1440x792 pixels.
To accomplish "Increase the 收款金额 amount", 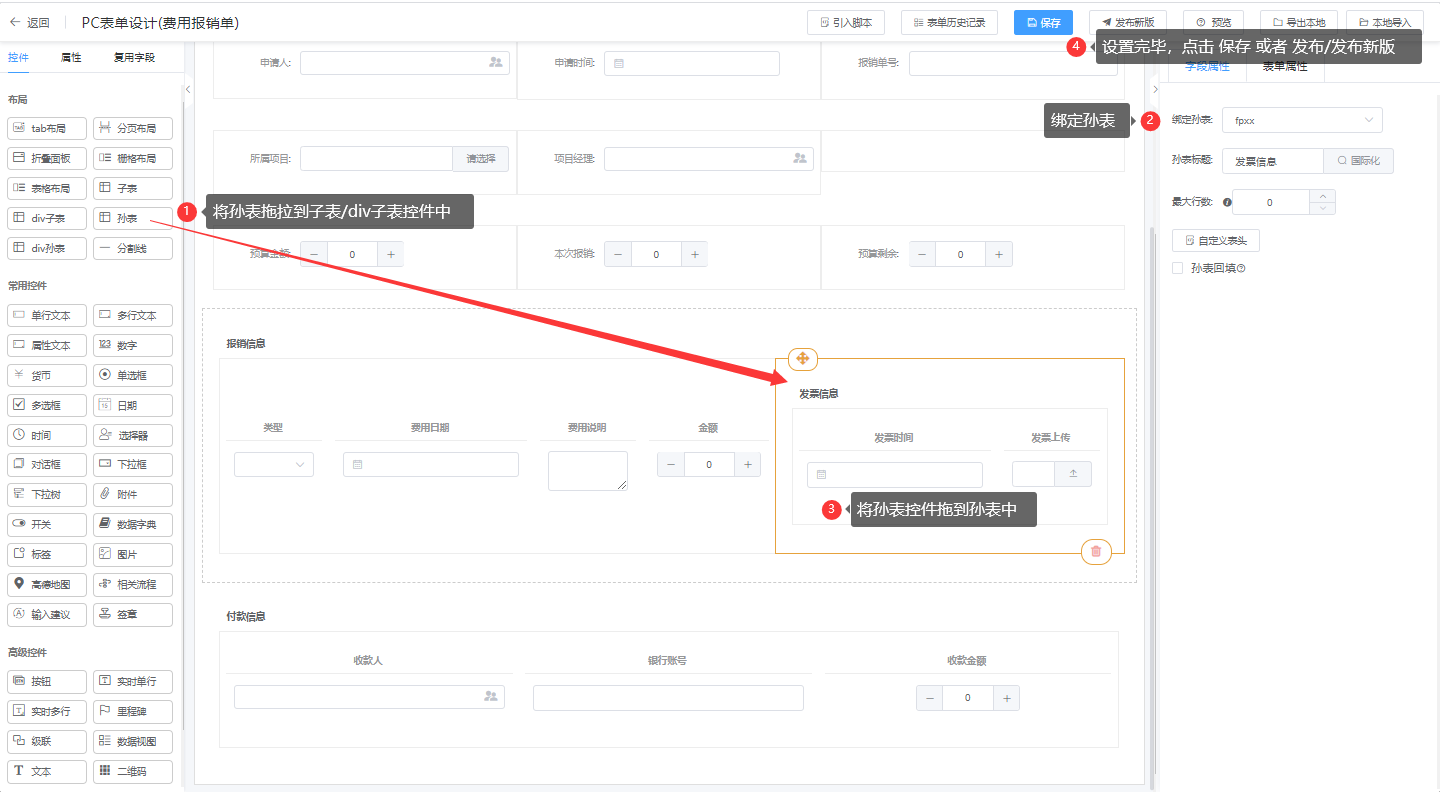I will click(x=1006, y=698).
